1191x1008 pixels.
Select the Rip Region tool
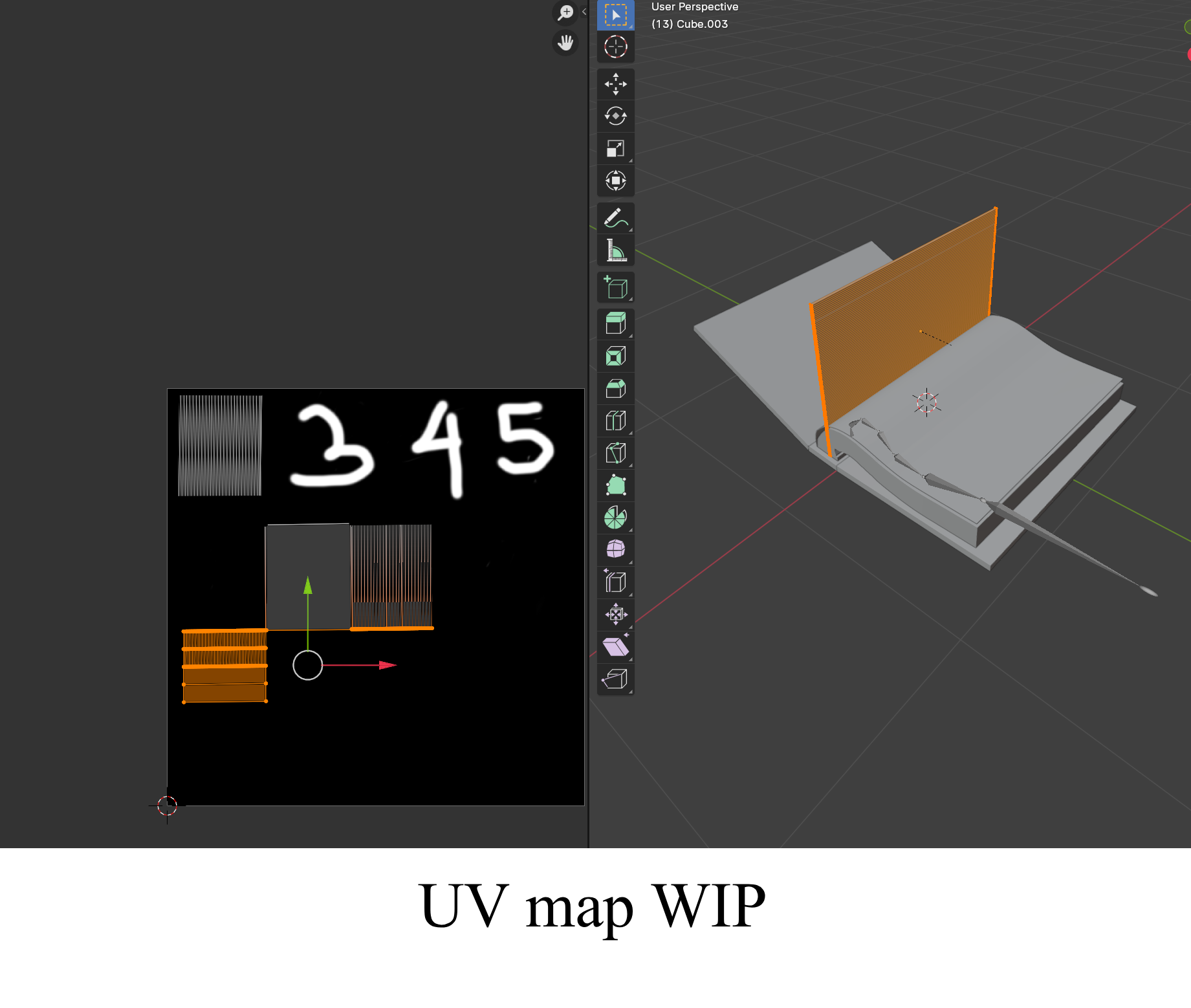[x=615, y=679]
